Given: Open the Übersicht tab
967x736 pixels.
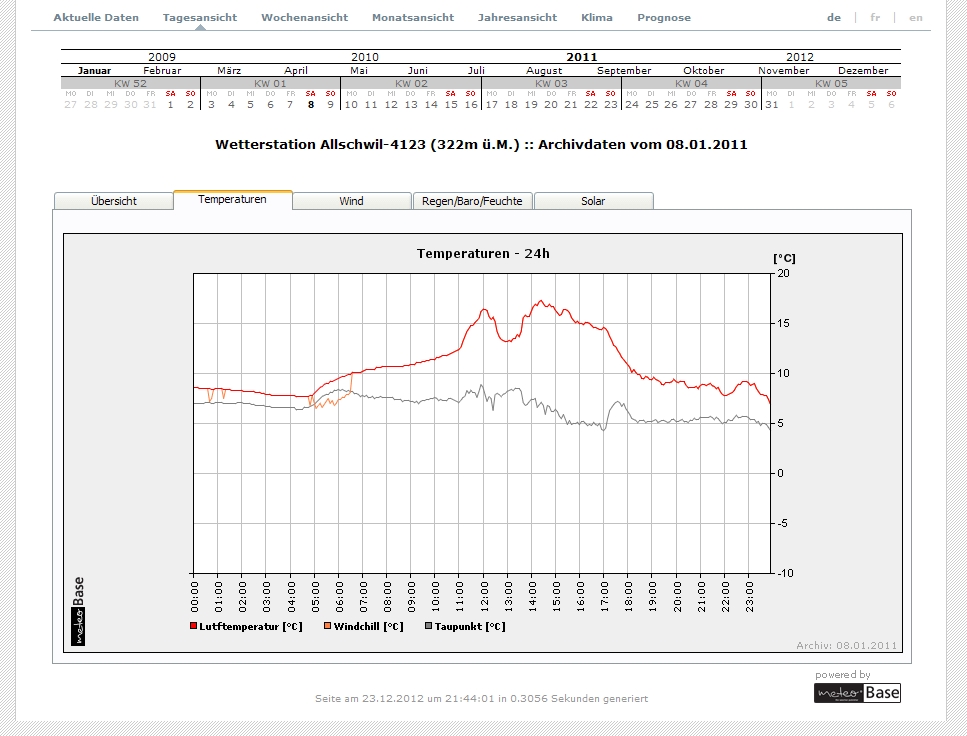Looking at the screenshot, I should 113,201.
